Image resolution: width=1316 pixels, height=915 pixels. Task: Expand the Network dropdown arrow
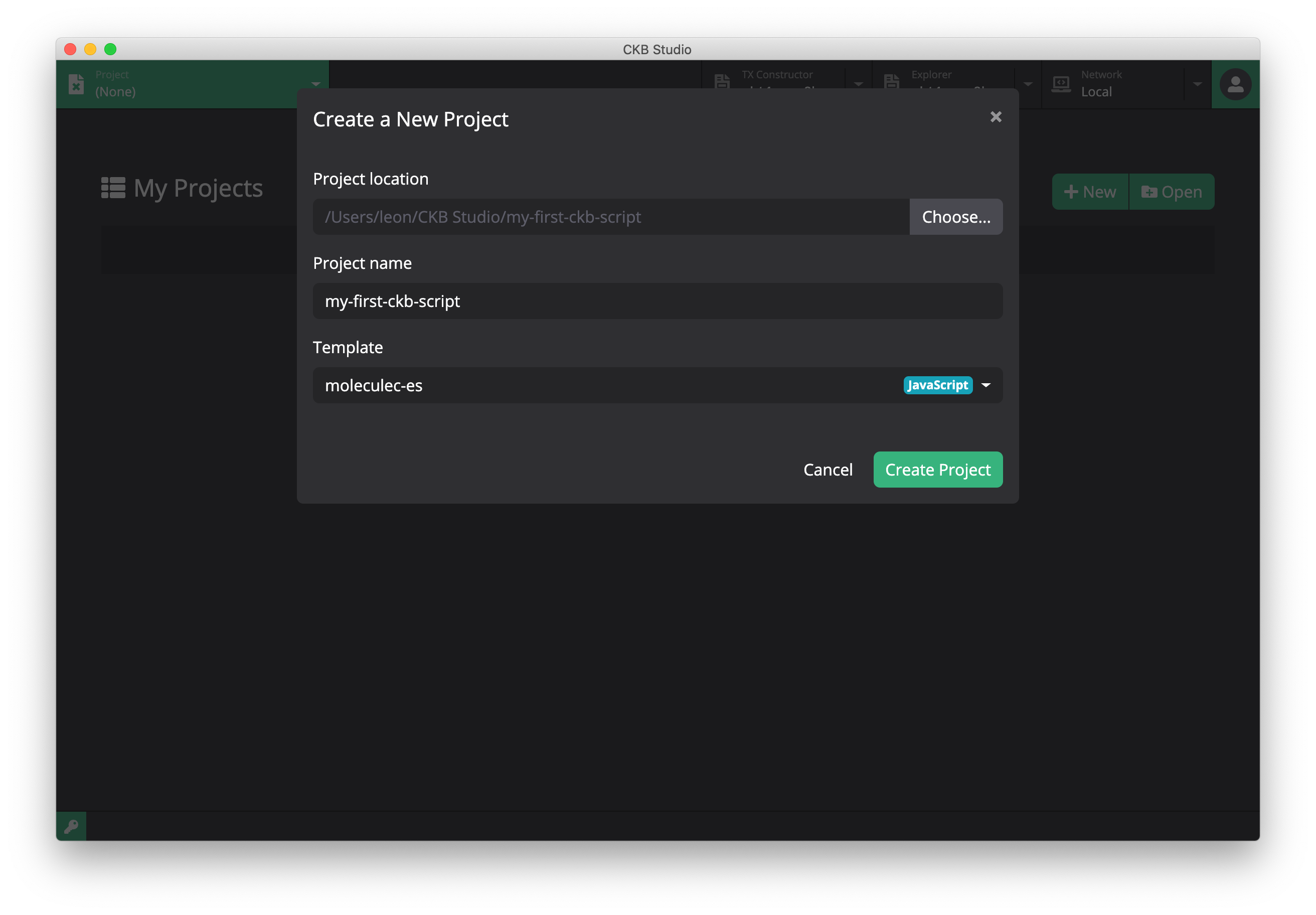point(1197,84)
